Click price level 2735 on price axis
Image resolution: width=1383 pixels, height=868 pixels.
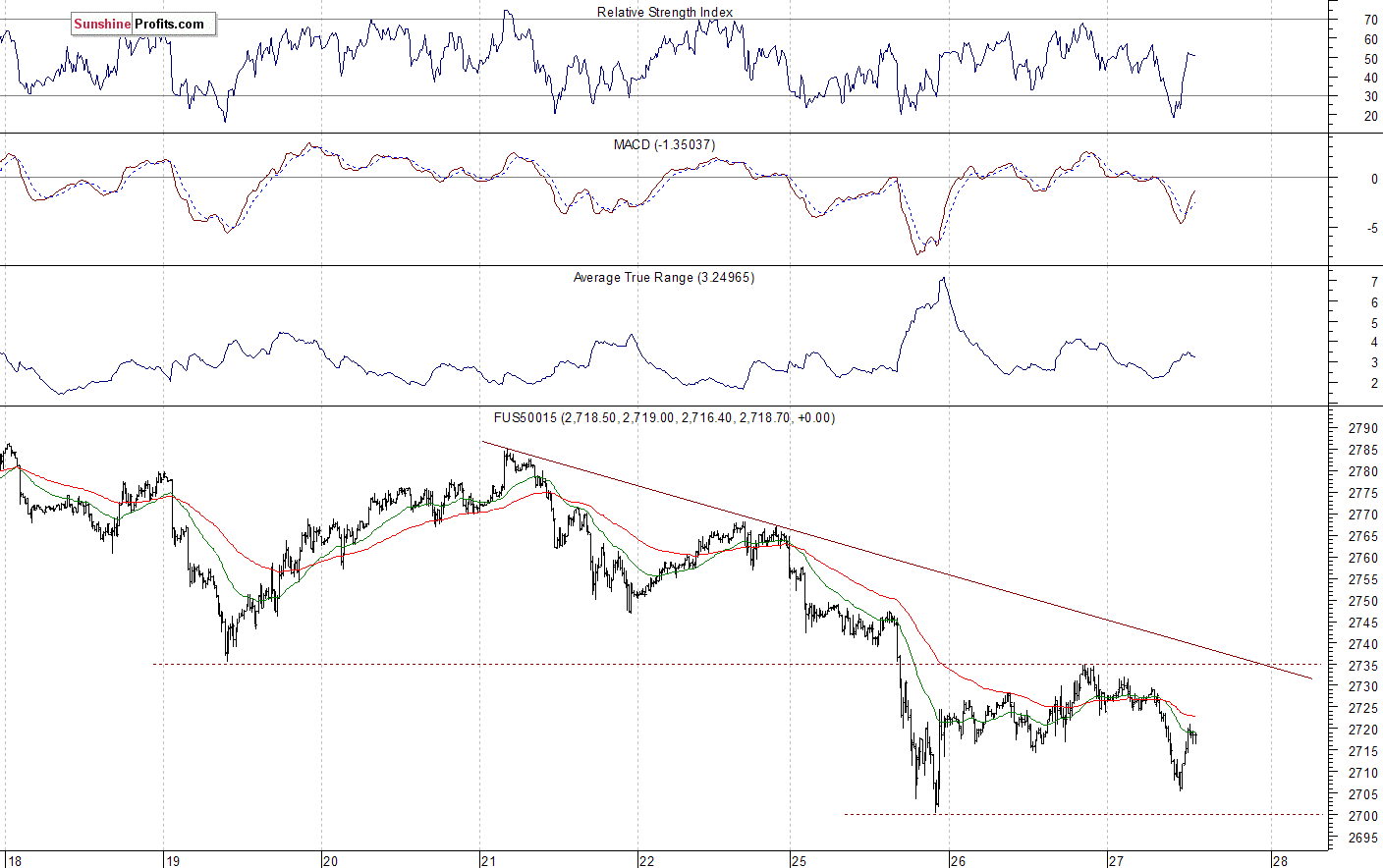pyautogui.click(x=1362, y=666)
